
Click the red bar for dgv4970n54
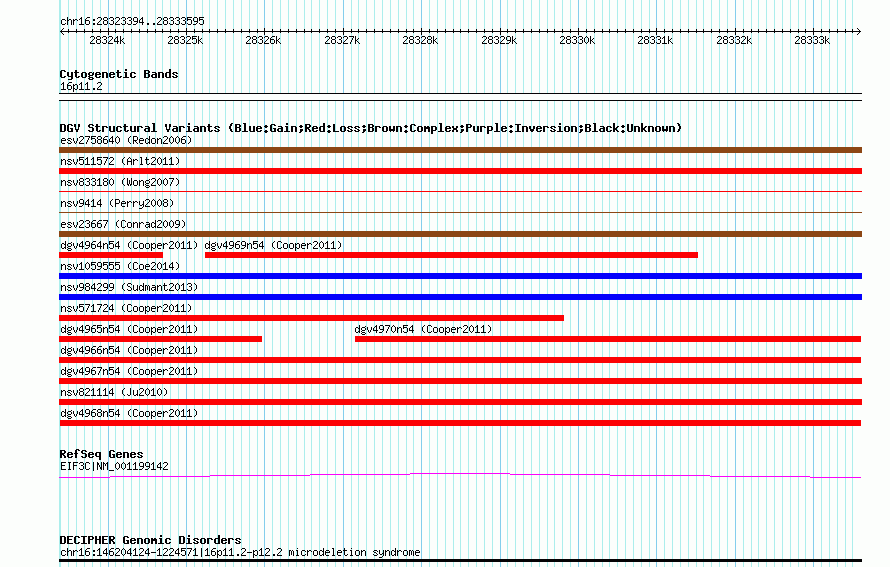tap(608, 339)
